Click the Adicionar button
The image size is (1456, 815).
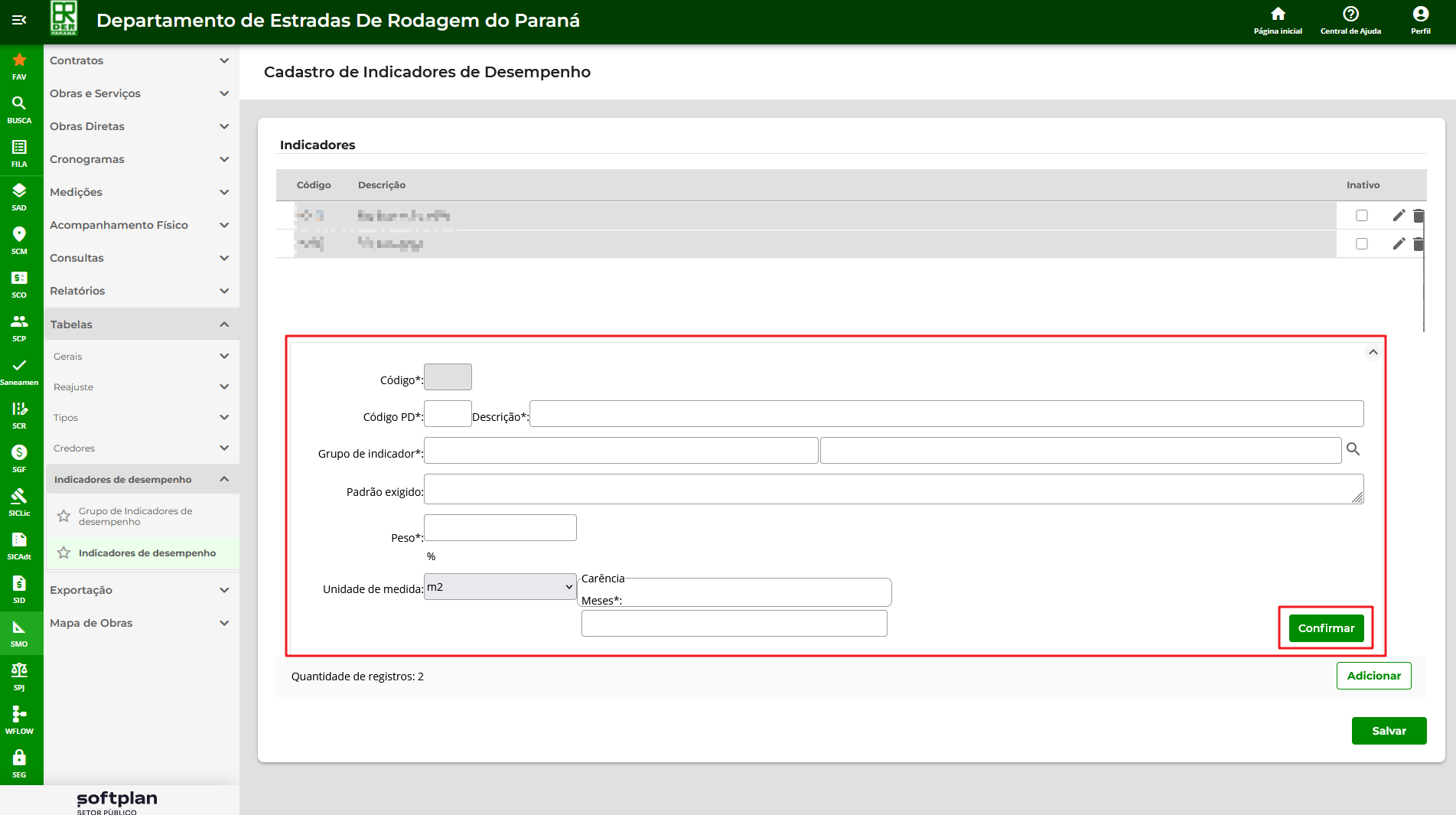click(x=1373, y=676)
